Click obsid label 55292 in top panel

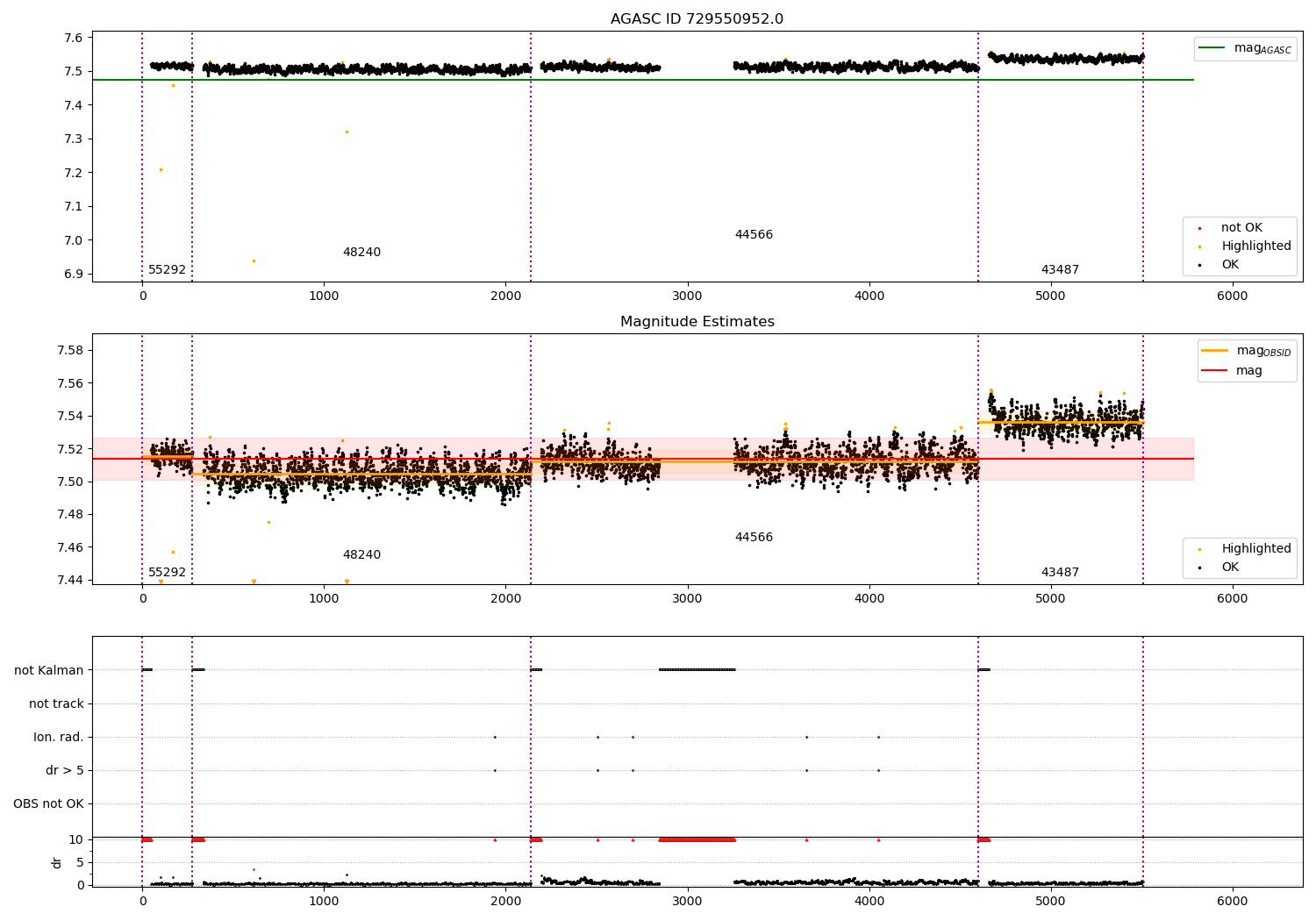click(167, 270)
